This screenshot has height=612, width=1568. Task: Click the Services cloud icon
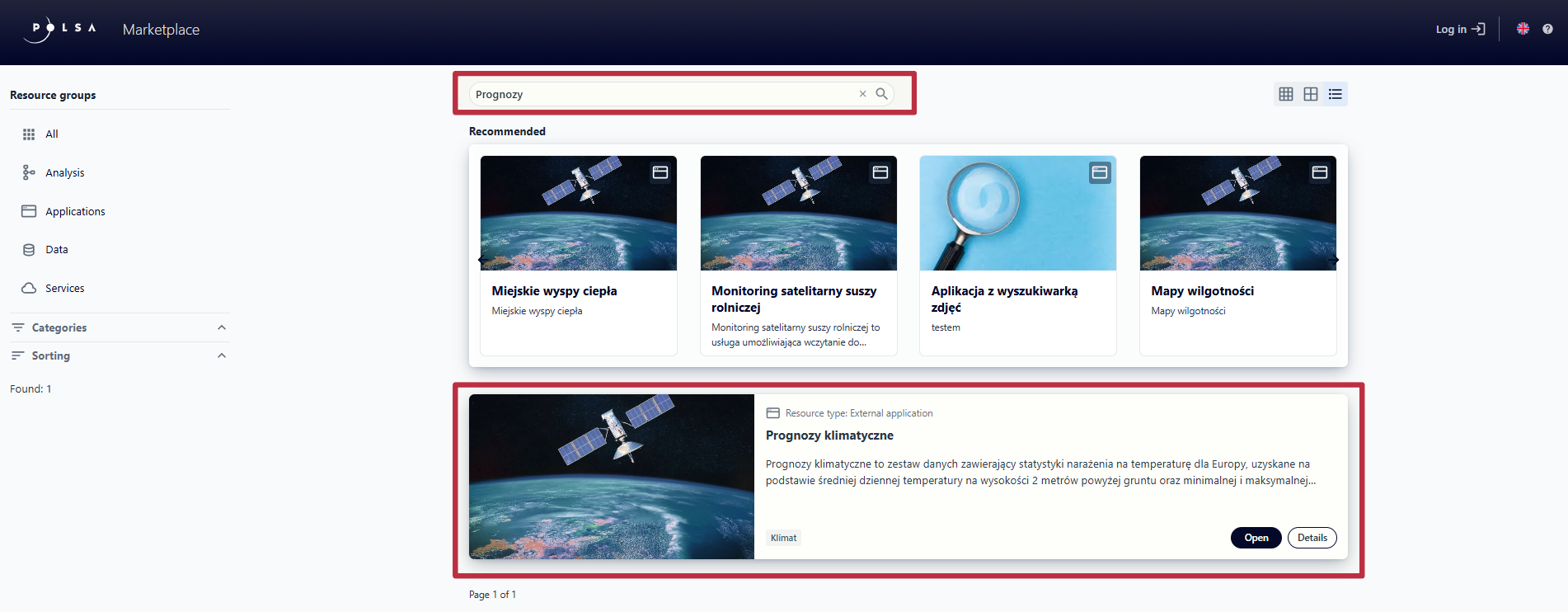click(x=29, y=288)
